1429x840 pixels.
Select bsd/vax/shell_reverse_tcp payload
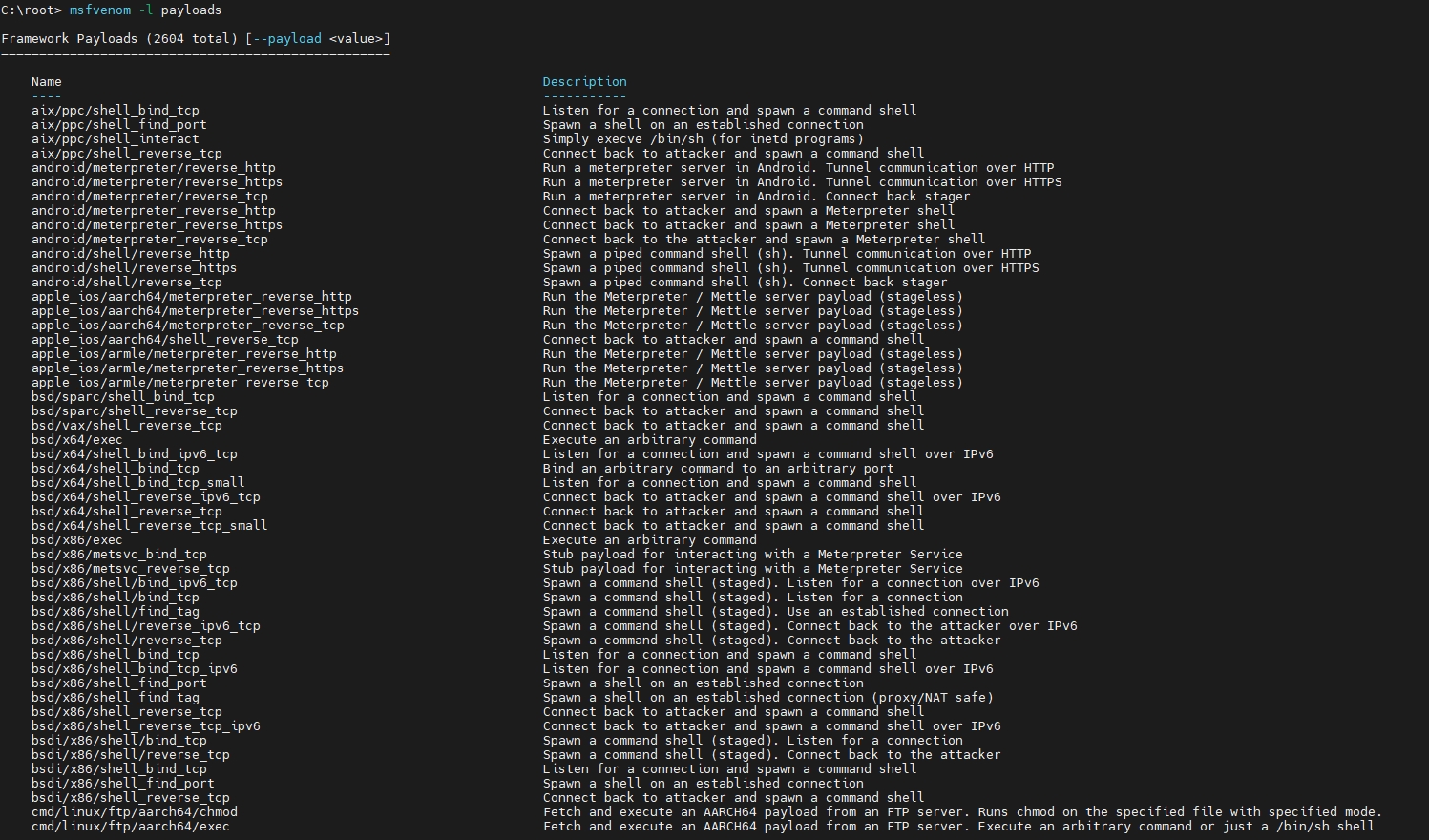127,426
